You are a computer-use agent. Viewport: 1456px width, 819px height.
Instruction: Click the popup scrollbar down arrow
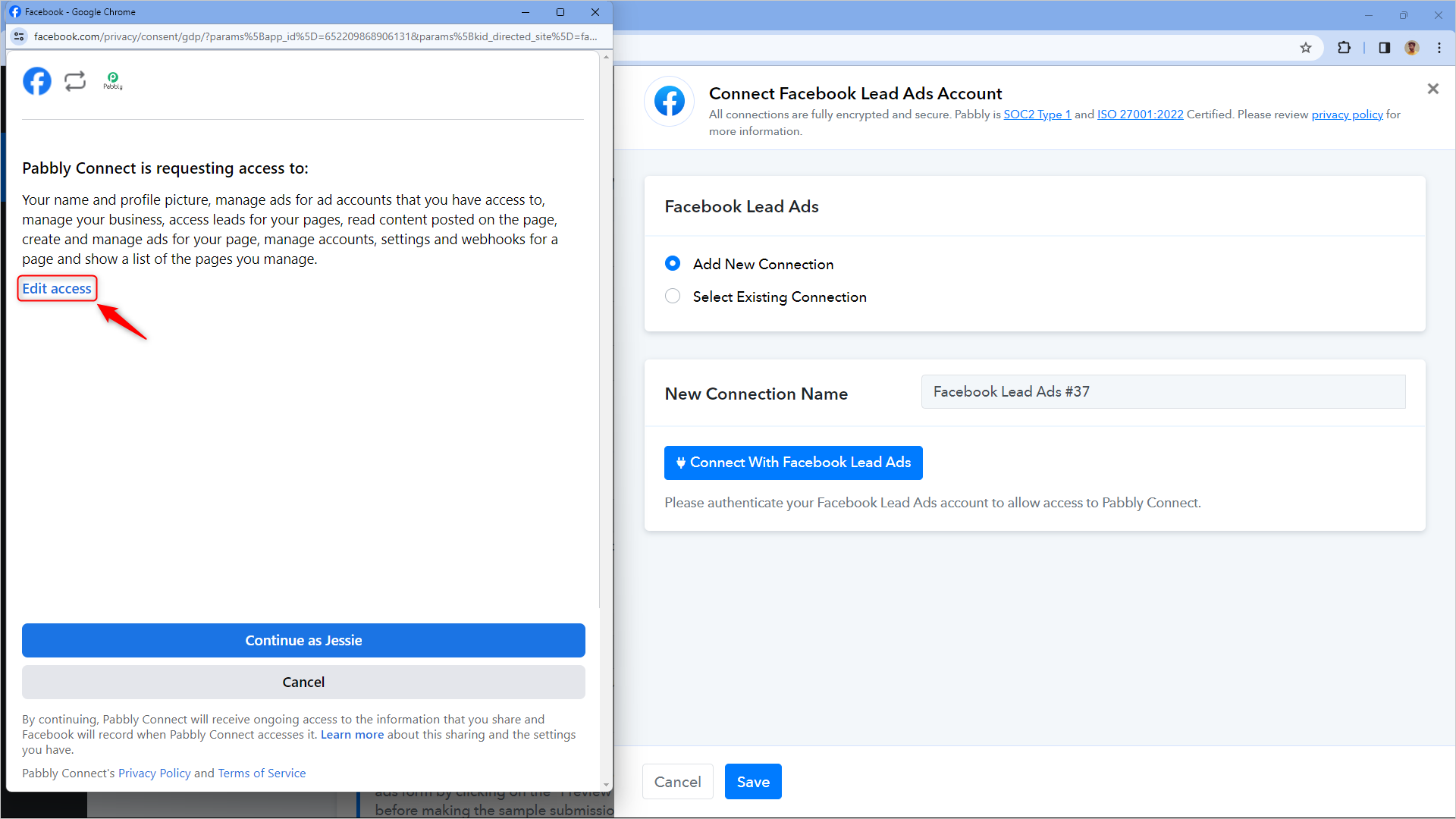pyautogui.click(x=606, y=785)
